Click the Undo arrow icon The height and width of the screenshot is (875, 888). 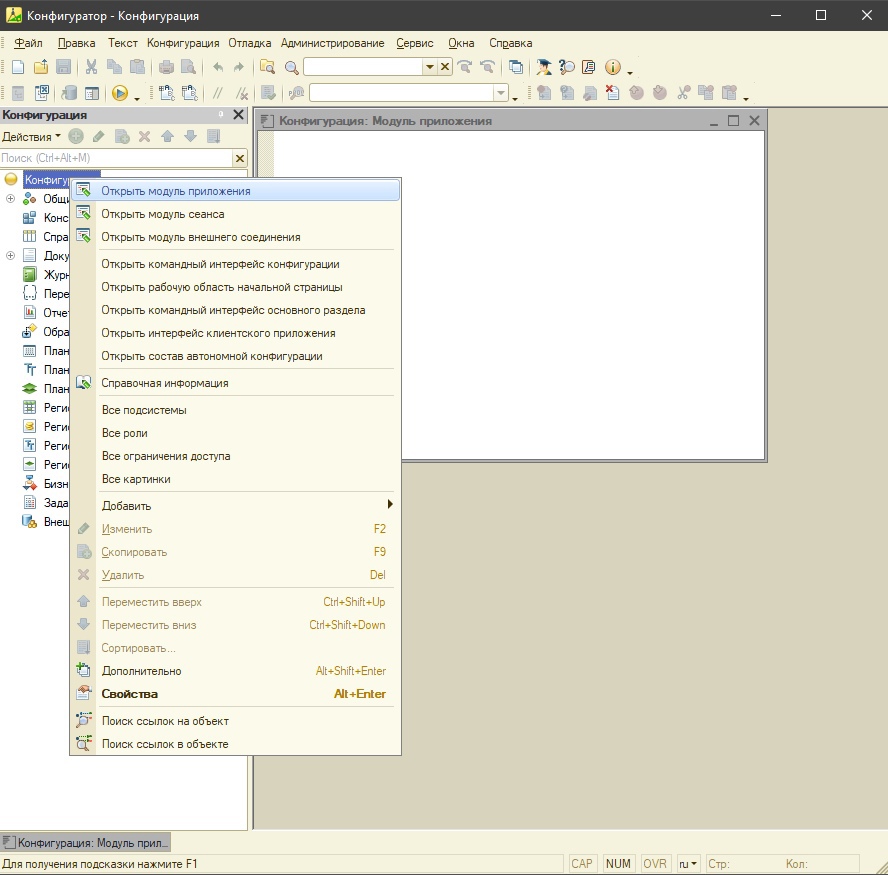point(218,67)
